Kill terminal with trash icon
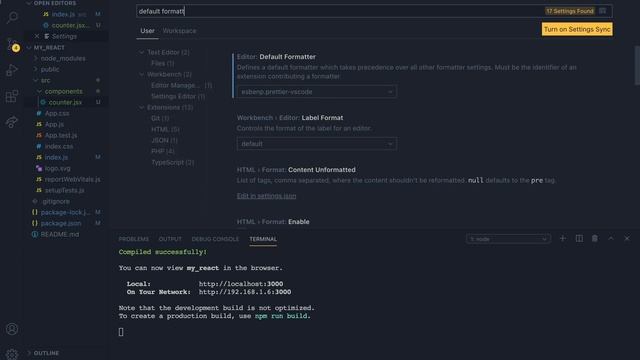 click(595, 238)
